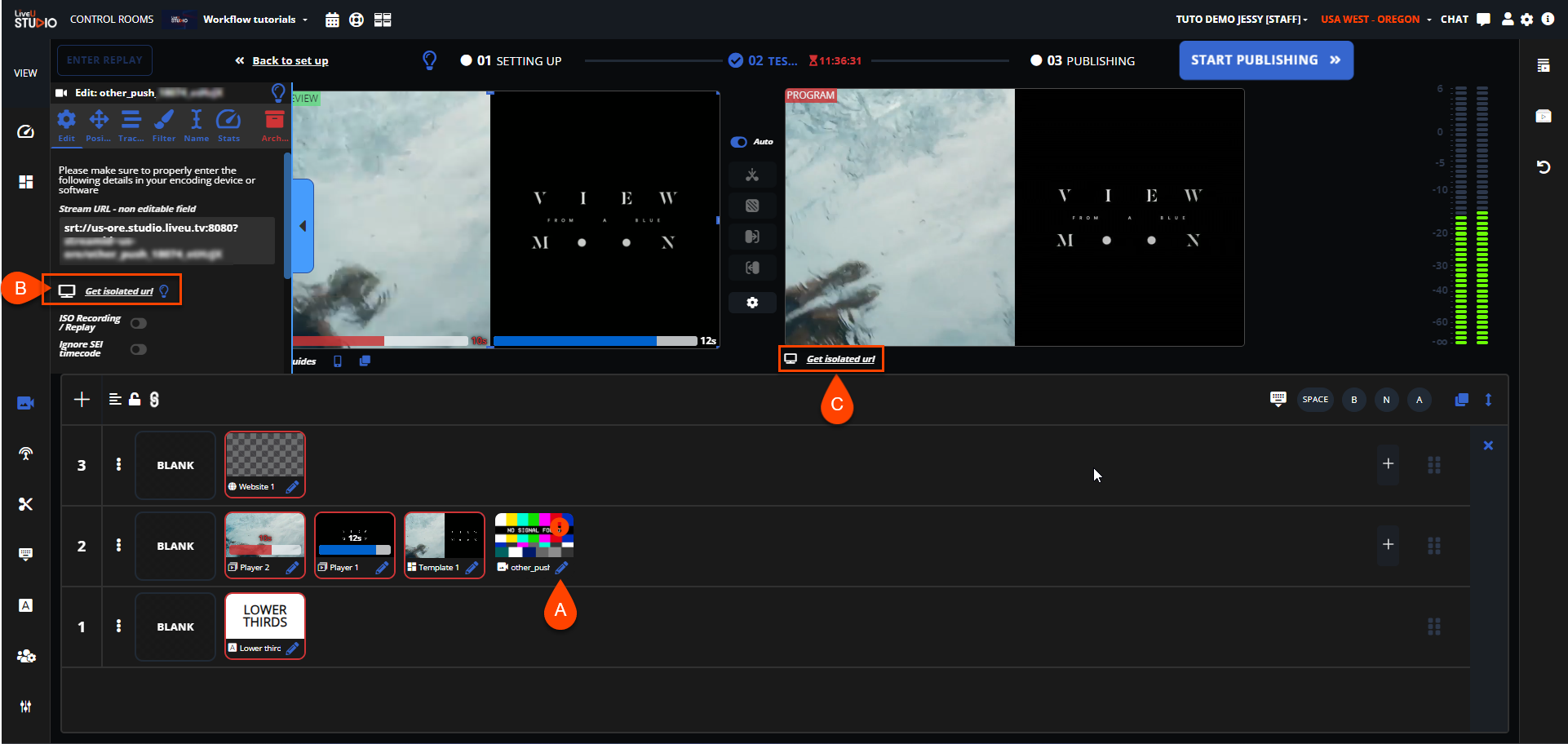The width and height of the screenshot is (1568, 744).
Task: Click the lock icon in layer toolbar
Action: [x=135, y=399]
